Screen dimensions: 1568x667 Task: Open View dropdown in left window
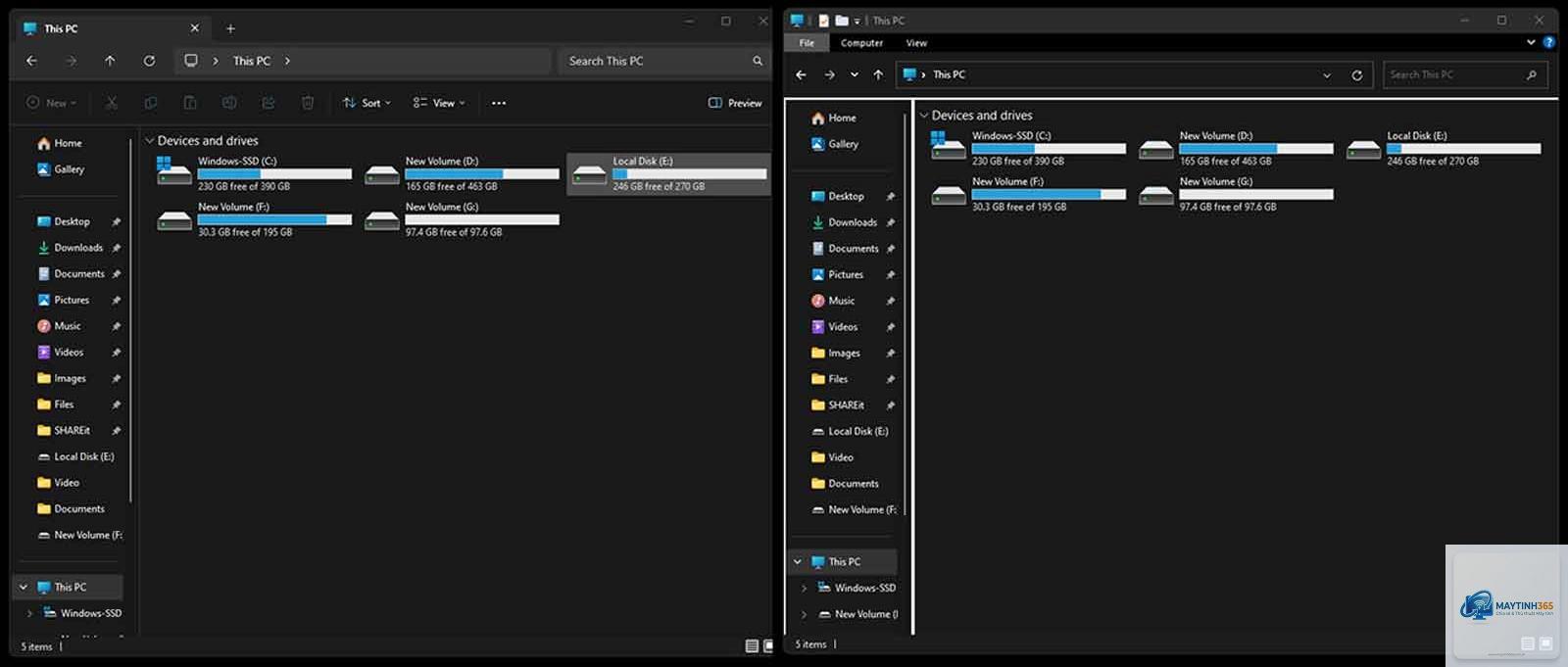point(439,103)
